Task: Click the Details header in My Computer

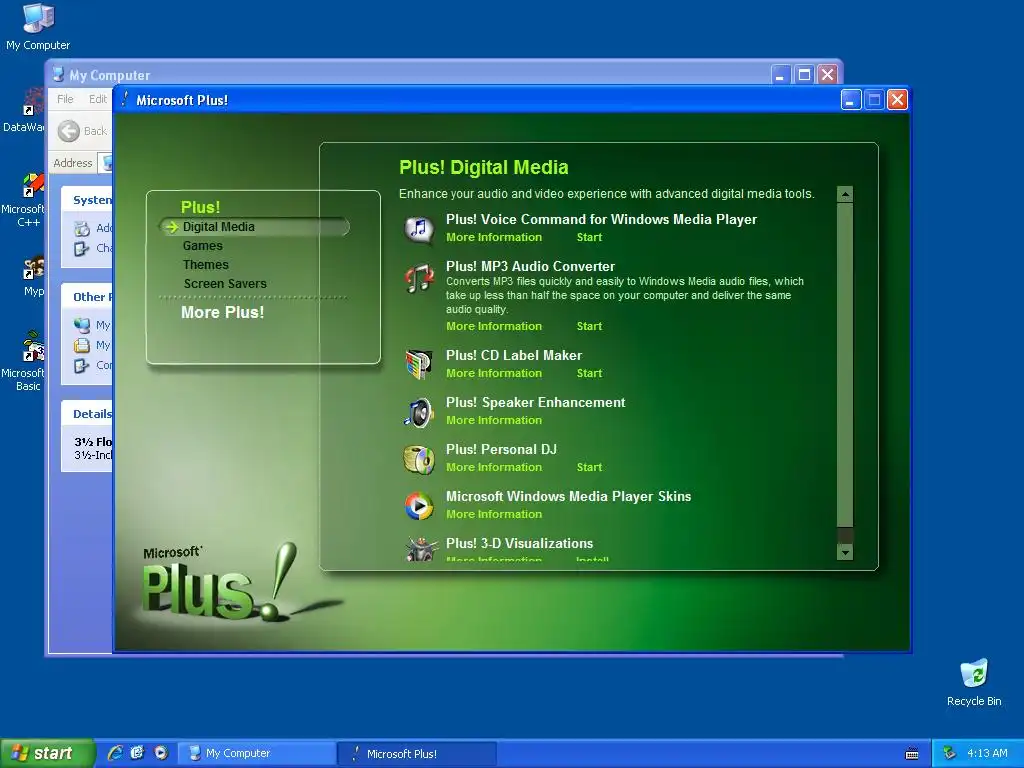Action: (x=92, y=414)
